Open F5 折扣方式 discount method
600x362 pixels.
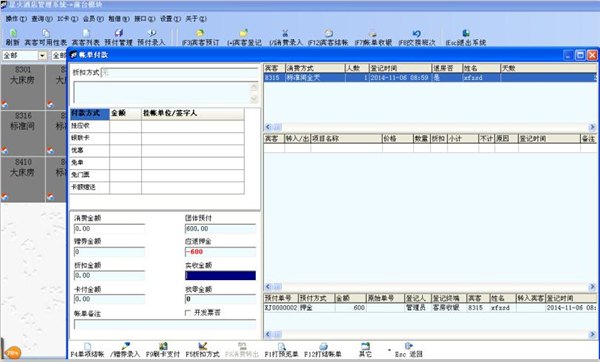point(202,350)
